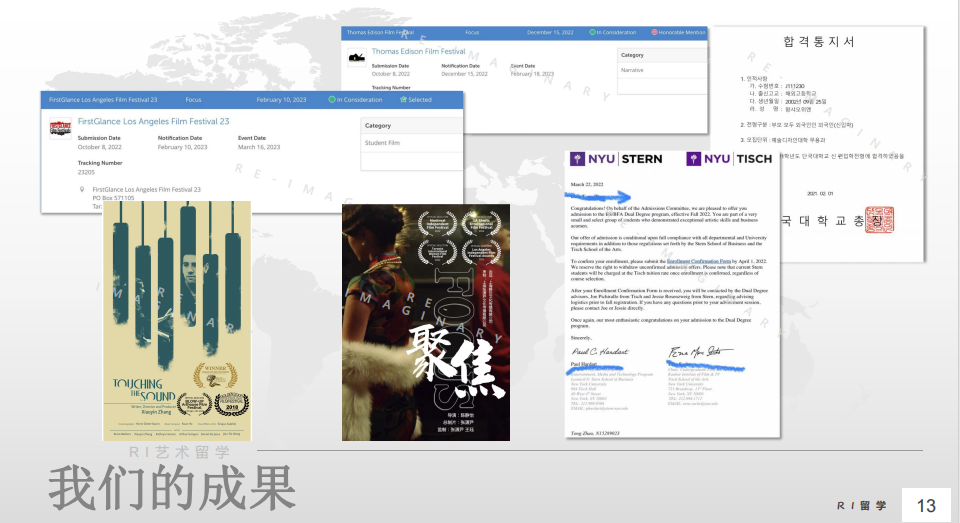The image size is (960, 523).
Task: Open the Thomas Edison Film Festival title link
Action: pos(418,51)
